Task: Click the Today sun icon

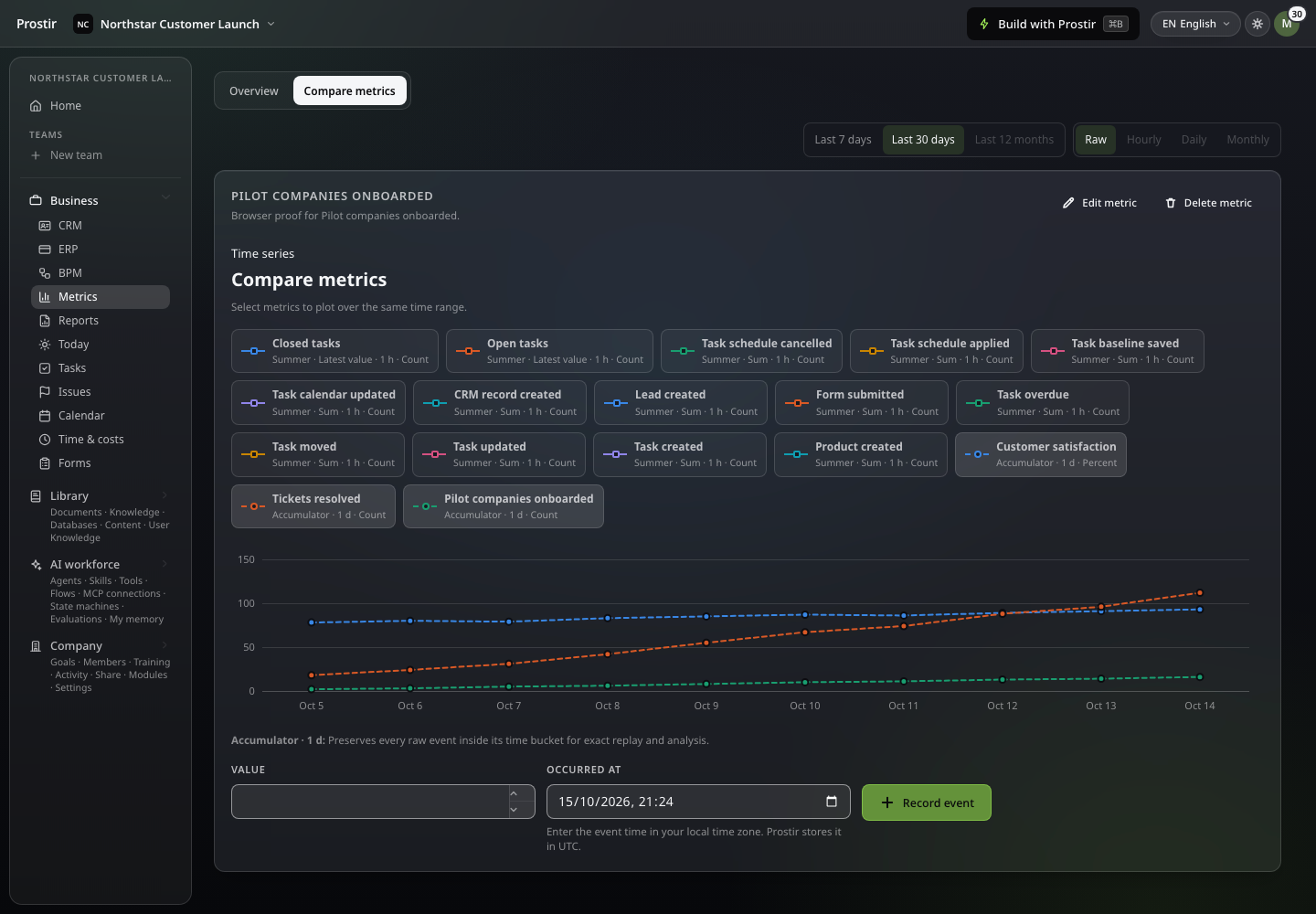Action: click(45, 345)
